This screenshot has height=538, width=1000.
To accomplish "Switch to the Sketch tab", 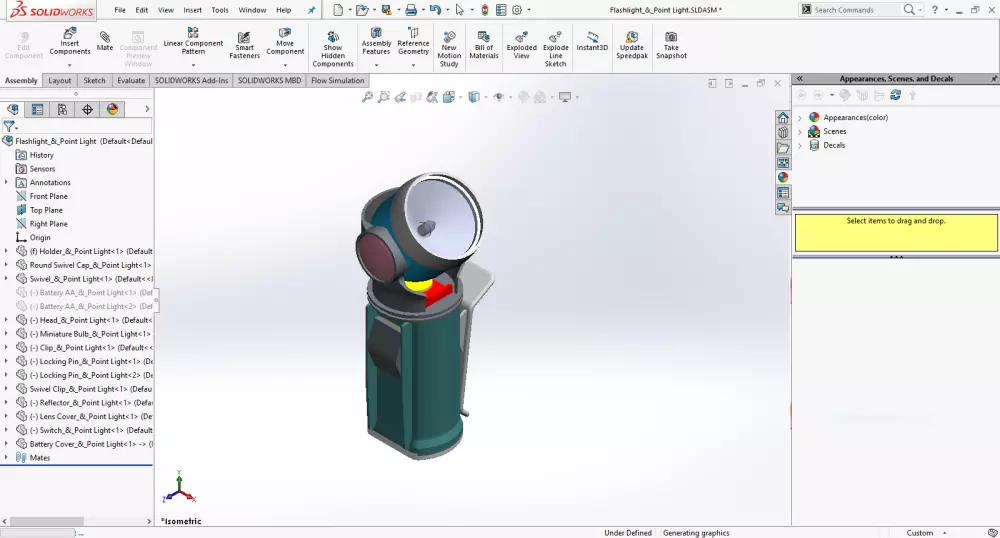I will coord(94,80).
